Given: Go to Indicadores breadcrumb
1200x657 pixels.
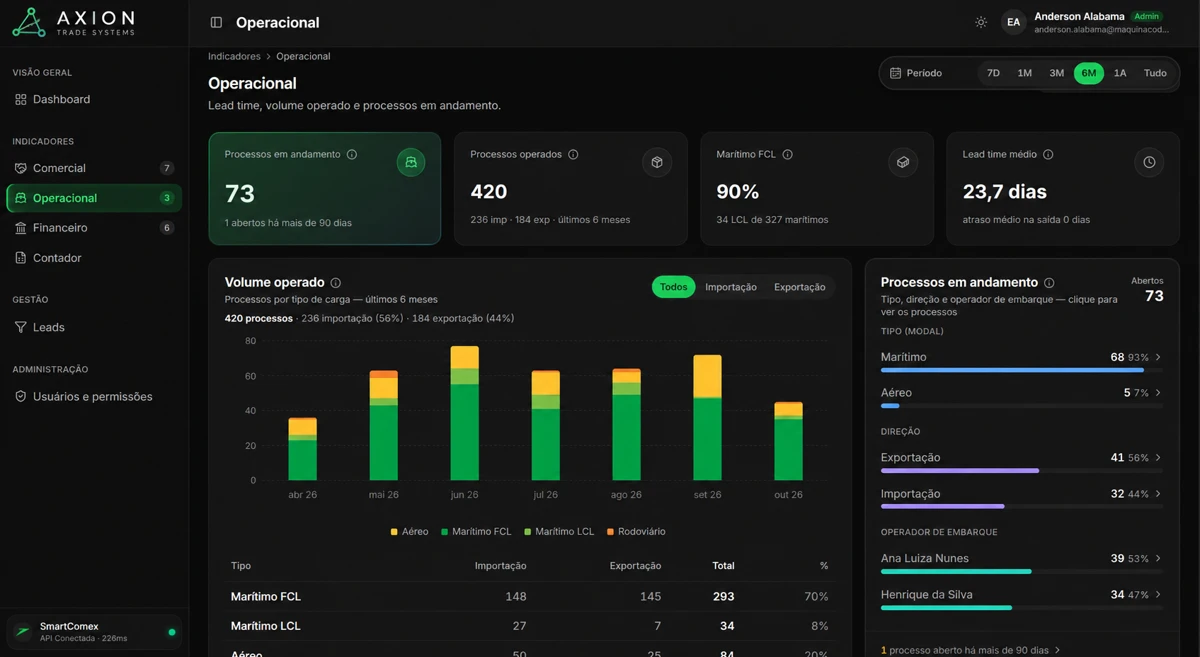Looking at the screenshot, I should (x=234, y=57).
